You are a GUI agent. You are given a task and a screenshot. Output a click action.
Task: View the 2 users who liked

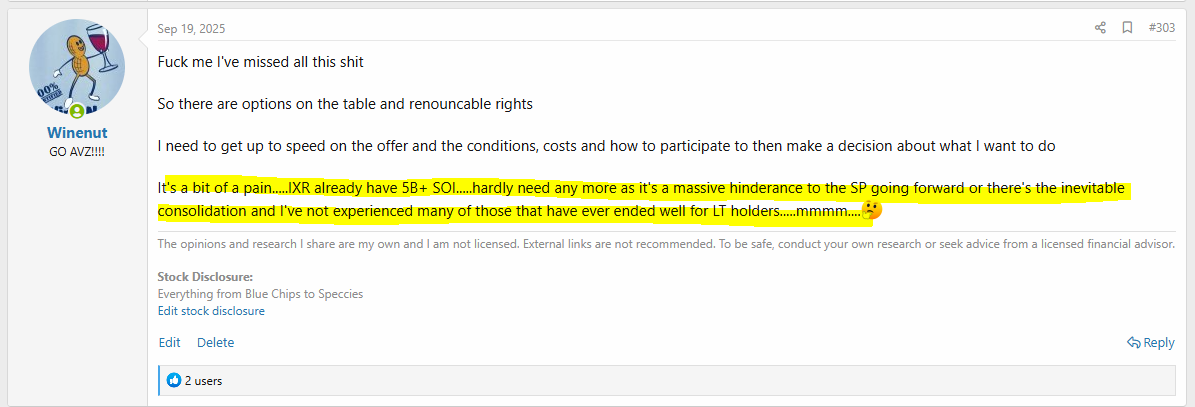[203, 380]
